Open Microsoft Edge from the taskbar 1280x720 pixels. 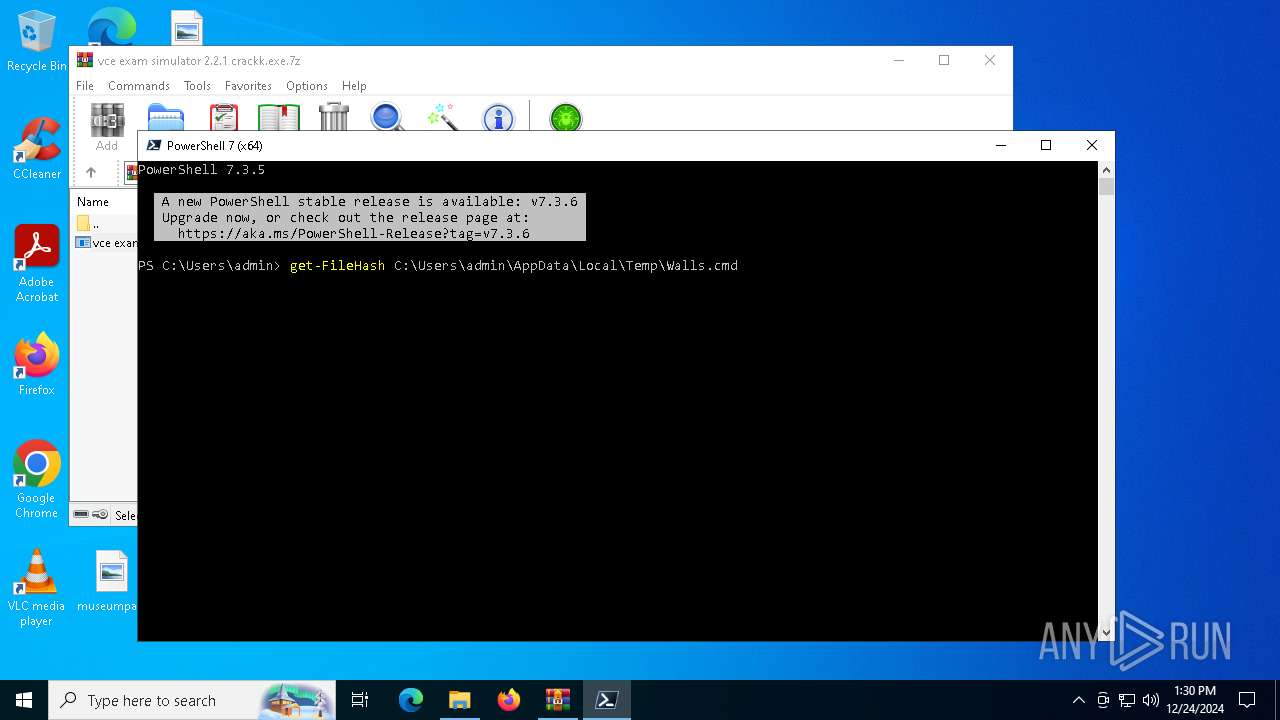[x=411, y=700]
